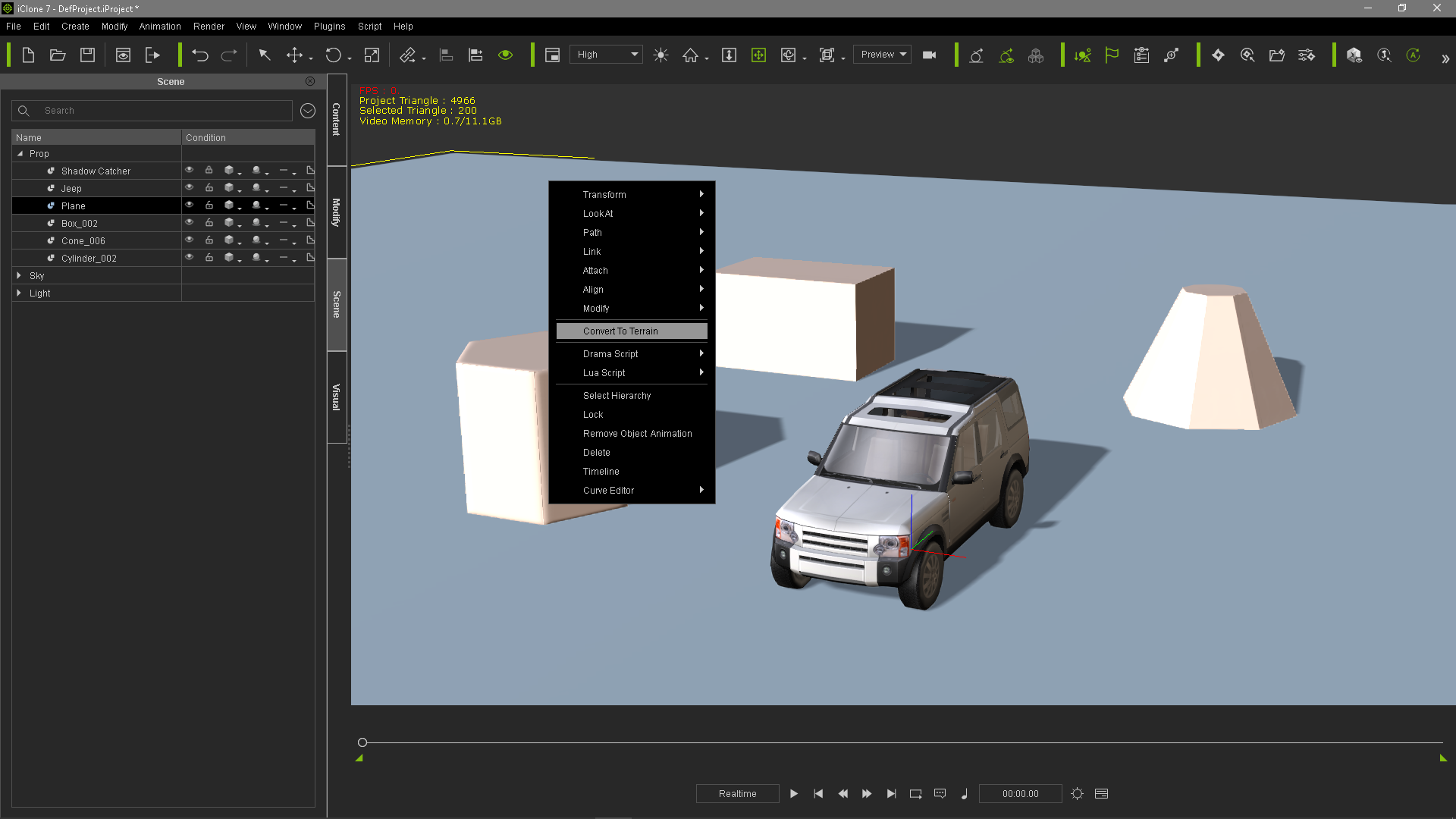Drag the timeline position marker
The height and width of the screenshot is (819, 1456).
(363, 742)
